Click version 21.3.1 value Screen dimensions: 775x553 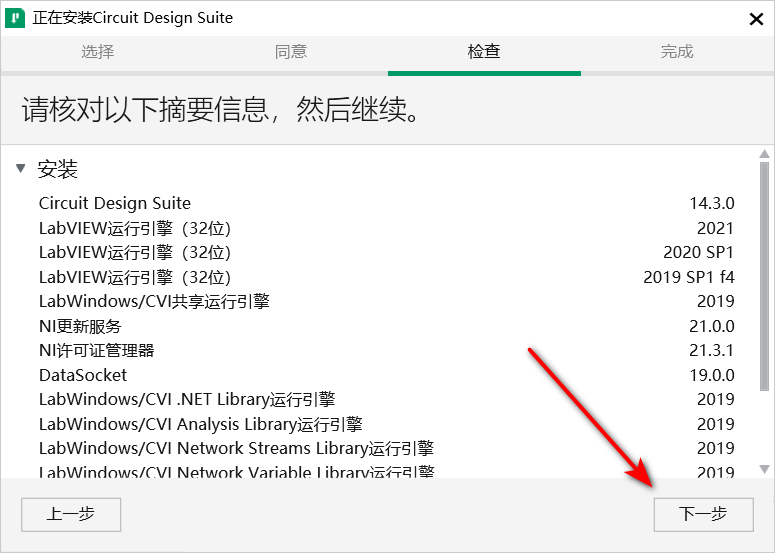712,350
